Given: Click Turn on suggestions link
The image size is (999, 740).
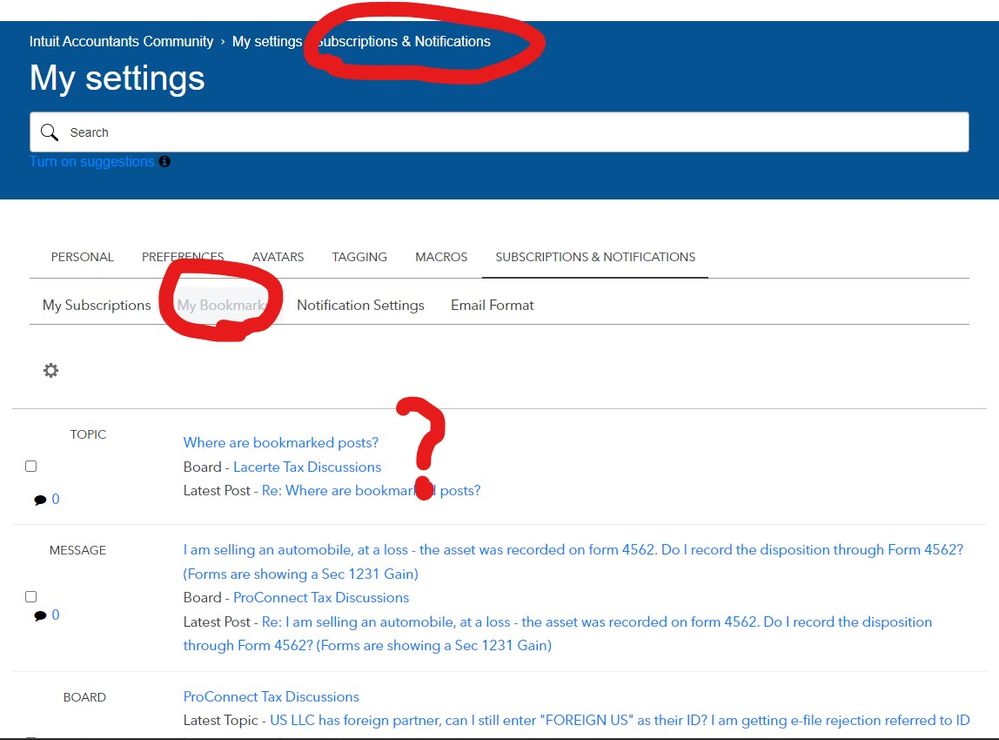Looking at the screenshot, I should coord(92,162).
